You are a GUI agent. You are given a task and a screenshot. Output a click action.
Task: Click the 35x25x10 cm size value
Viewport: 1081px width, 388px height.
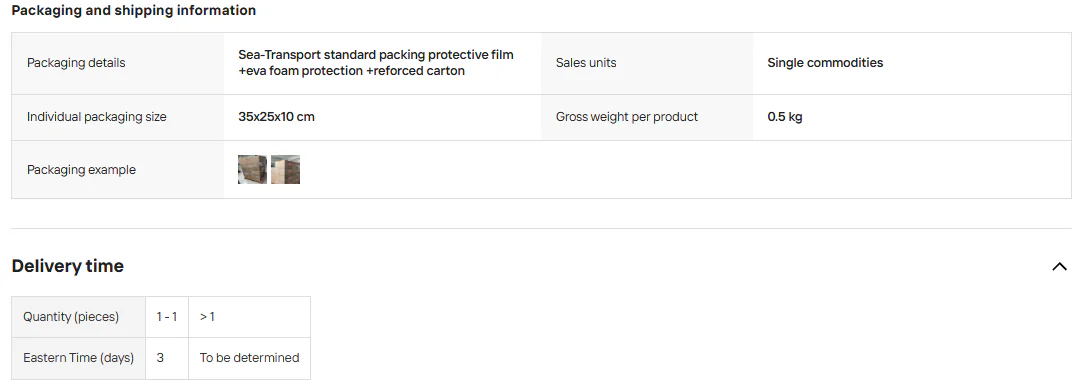pyautogui.click(x=276, y=116)
